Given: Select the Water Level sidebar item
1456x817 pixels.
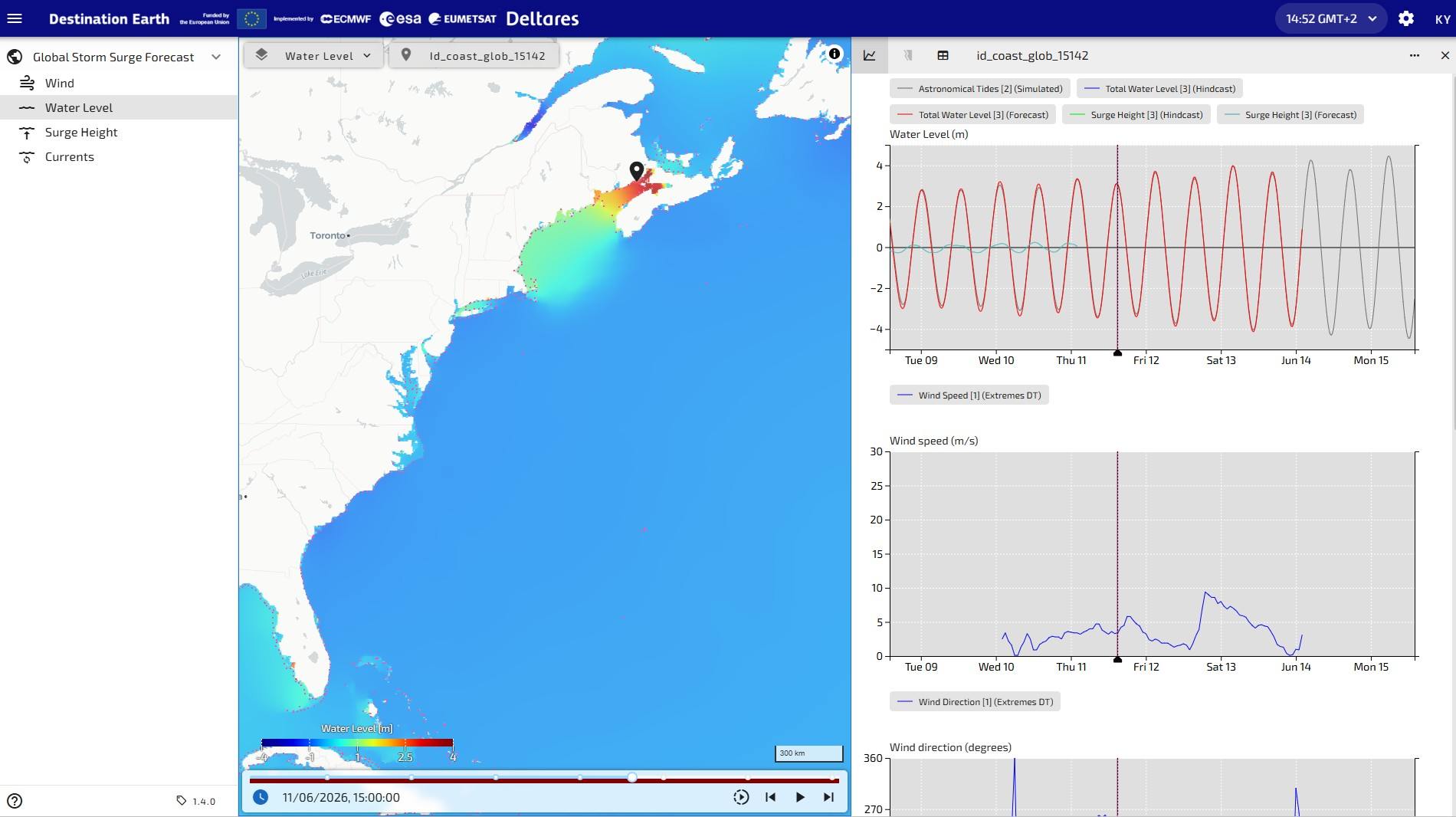Looking at the screenshot, I should tap(119, 107).
